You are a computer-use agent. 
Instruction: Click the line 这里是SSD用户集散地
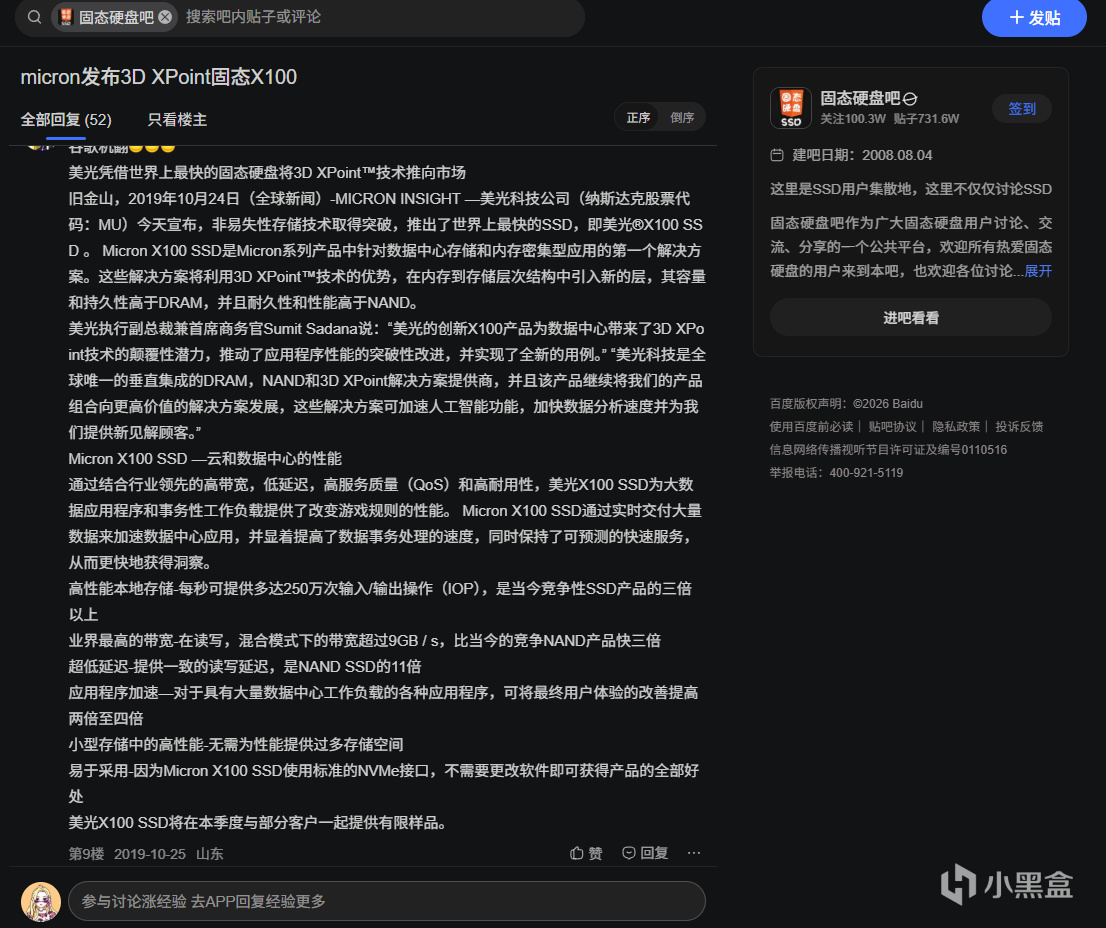(911, 189)
